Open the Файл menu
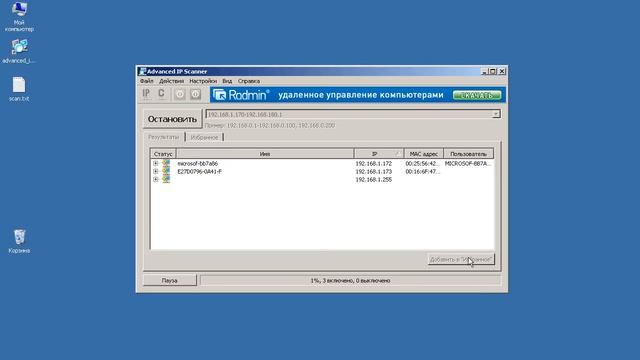The image size is (640, 360). tap(147, 81)
